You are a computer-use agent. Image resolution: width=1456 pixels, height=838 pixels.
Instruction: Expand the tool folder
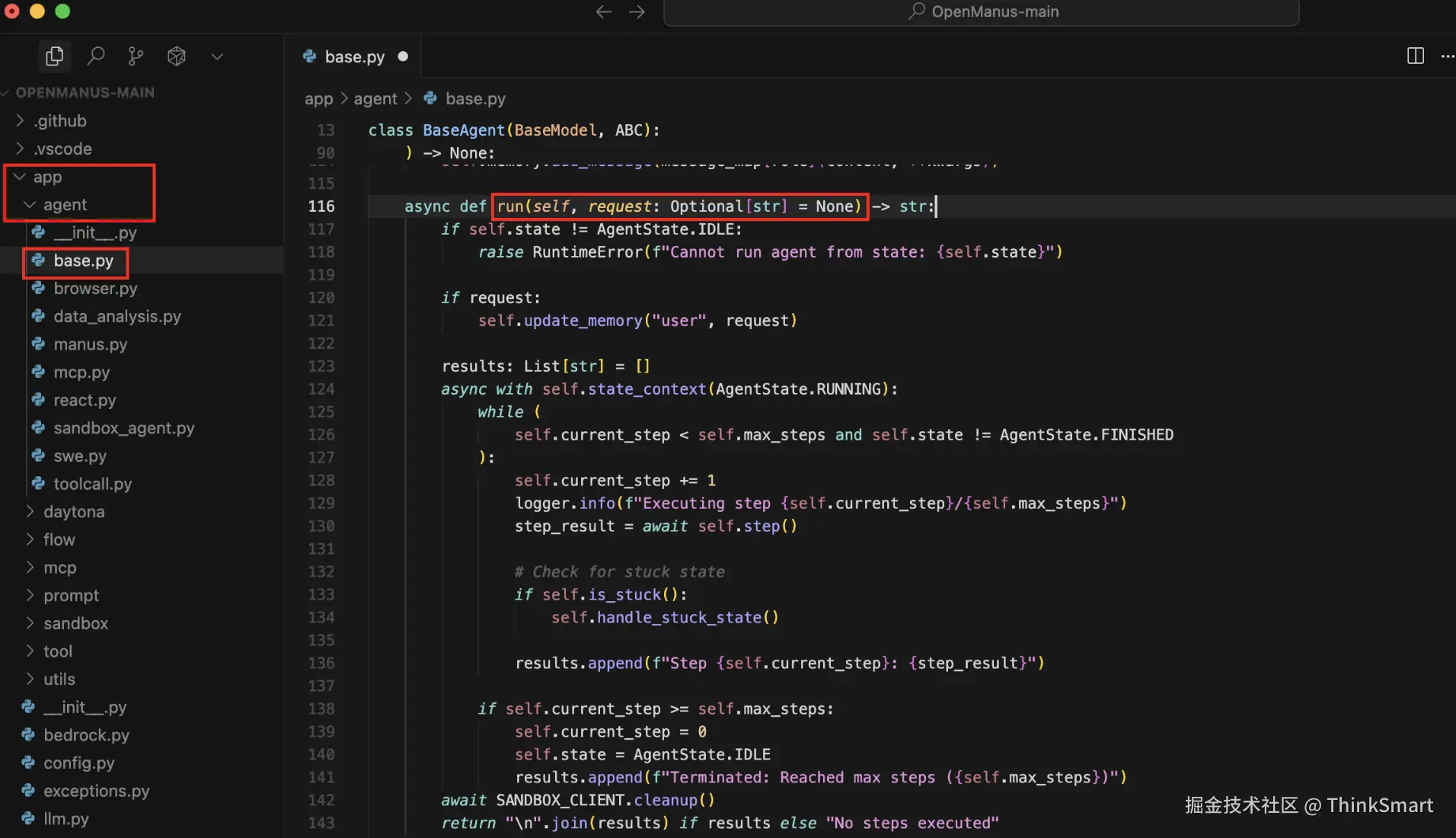58,652
